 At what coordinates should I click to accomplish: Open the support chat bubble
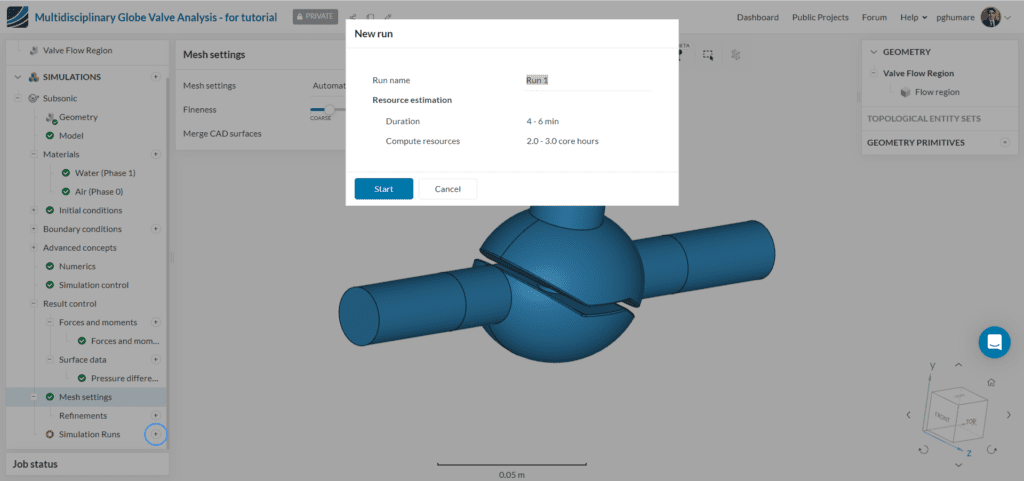point(994,342)
